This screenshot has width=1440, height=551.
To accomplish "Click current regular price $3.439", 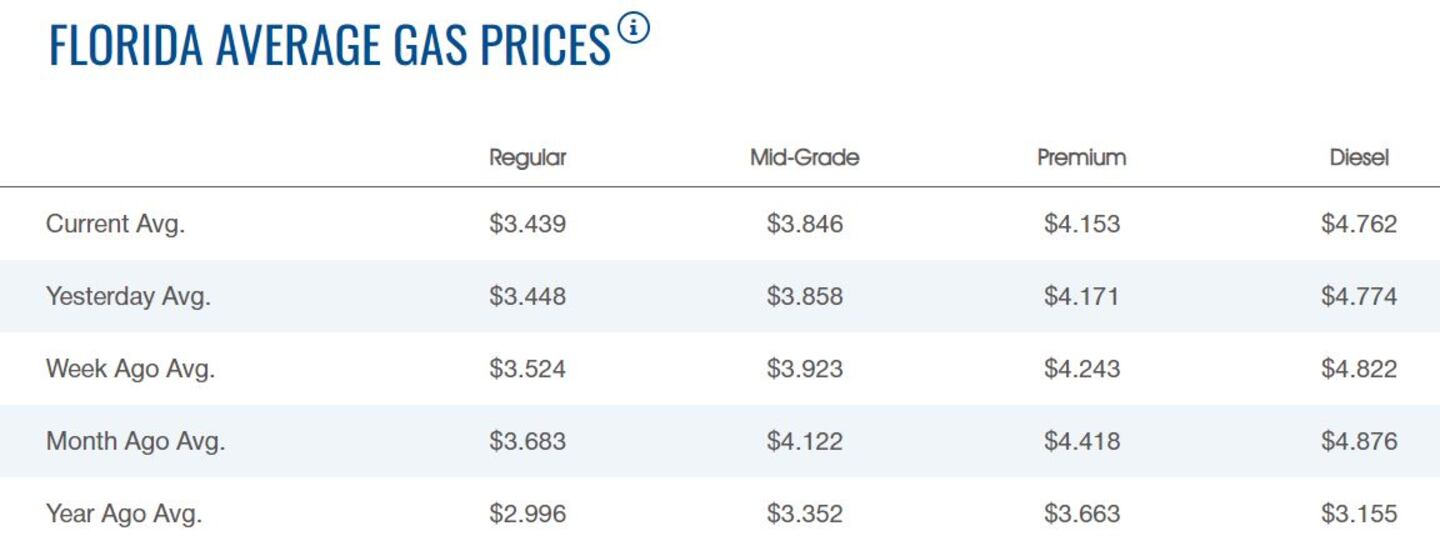I will 527,224.
